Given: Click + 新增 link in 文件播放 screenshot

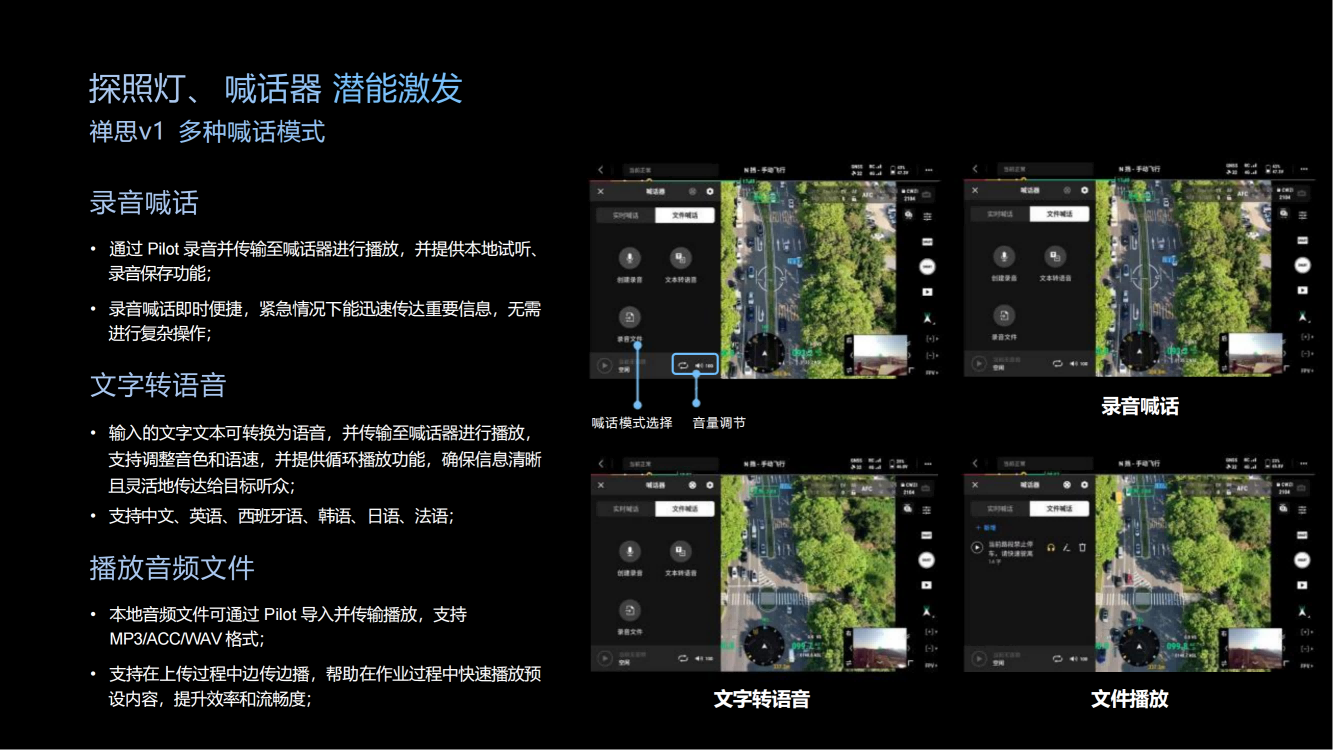Looking at the screenshot, I should click(x=986, y=527).
